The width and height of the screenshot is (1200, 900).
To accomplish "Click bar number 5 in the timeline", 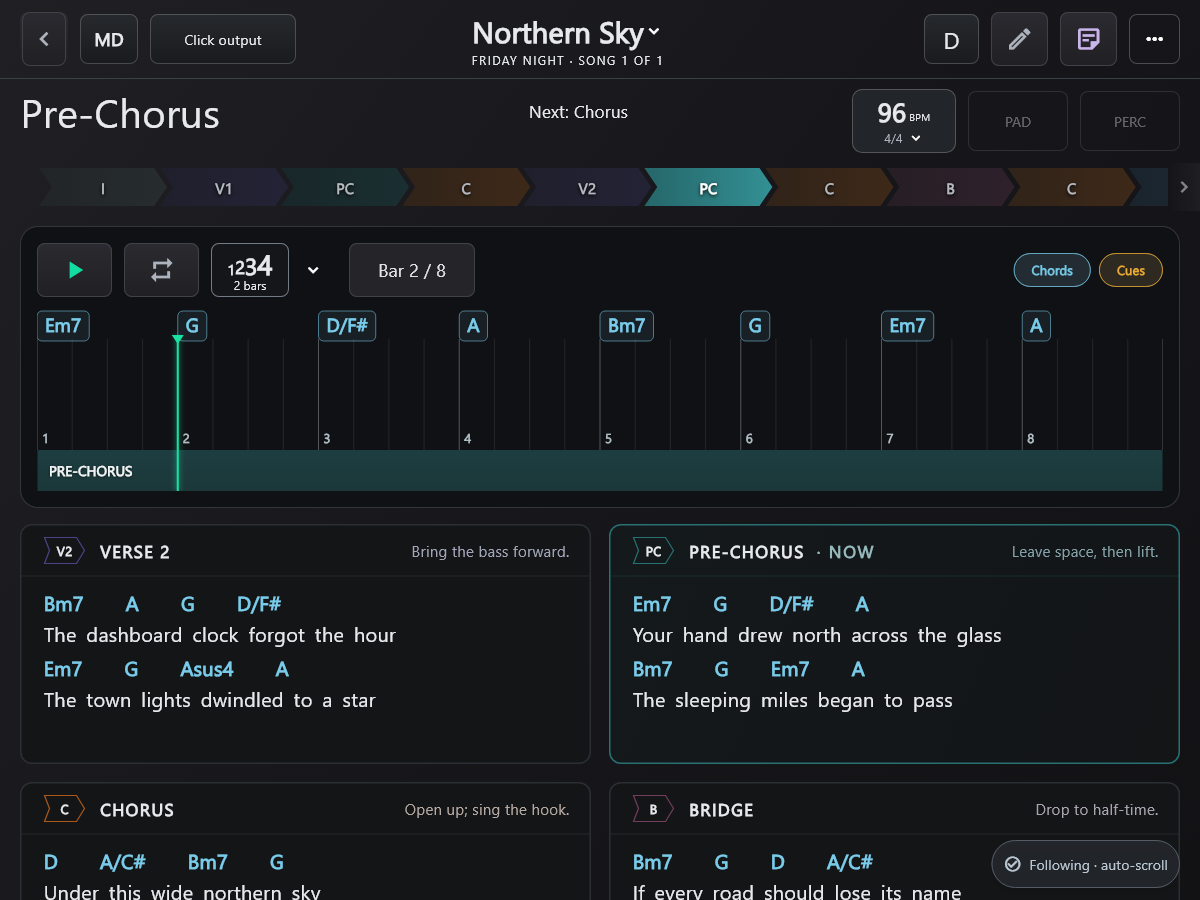I will pyautogui.click(x=608, y=438).
